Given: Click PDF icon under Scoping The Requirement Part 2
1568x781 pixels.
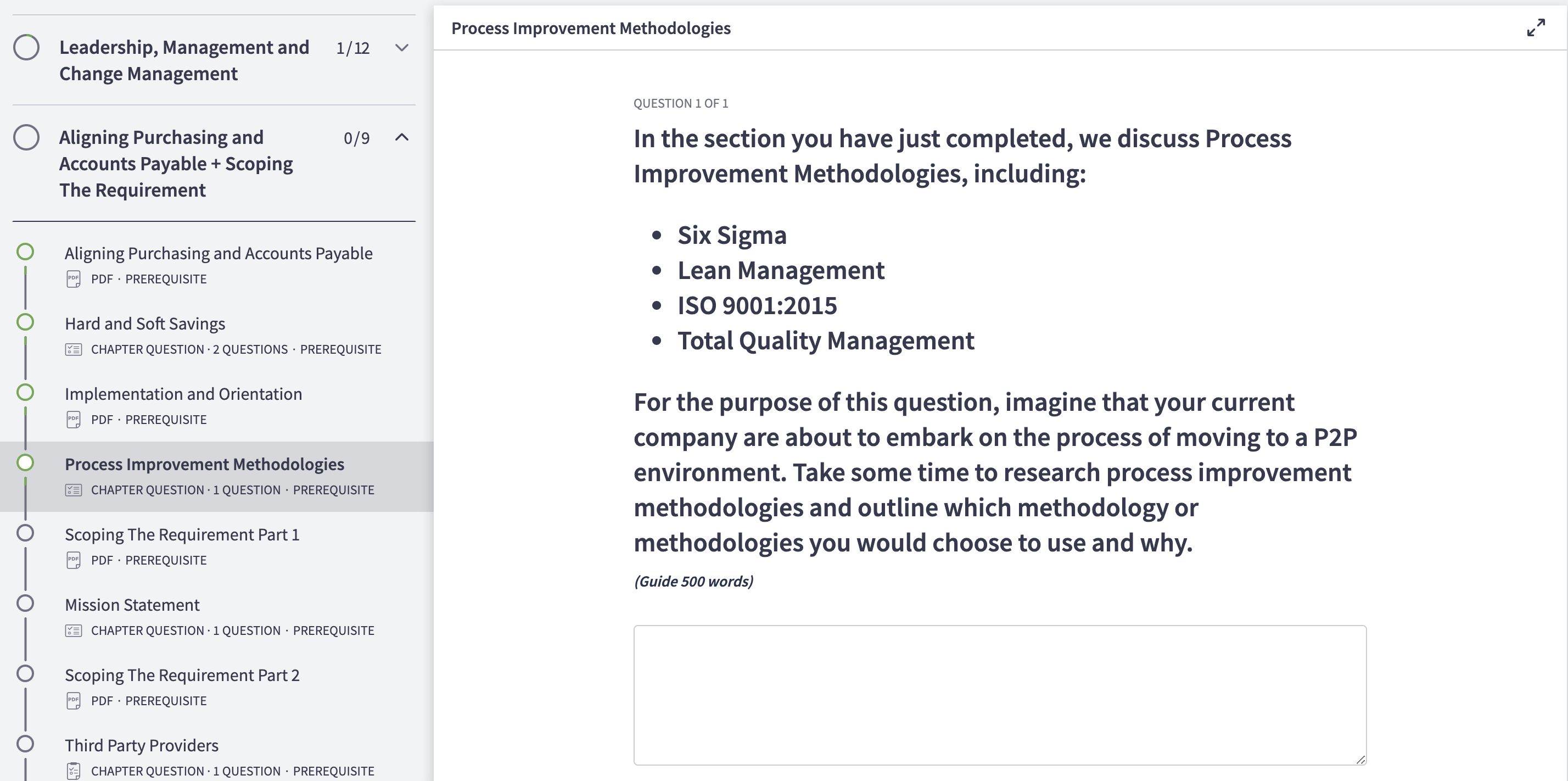Looking at the screenshot, I should [73, 701].
